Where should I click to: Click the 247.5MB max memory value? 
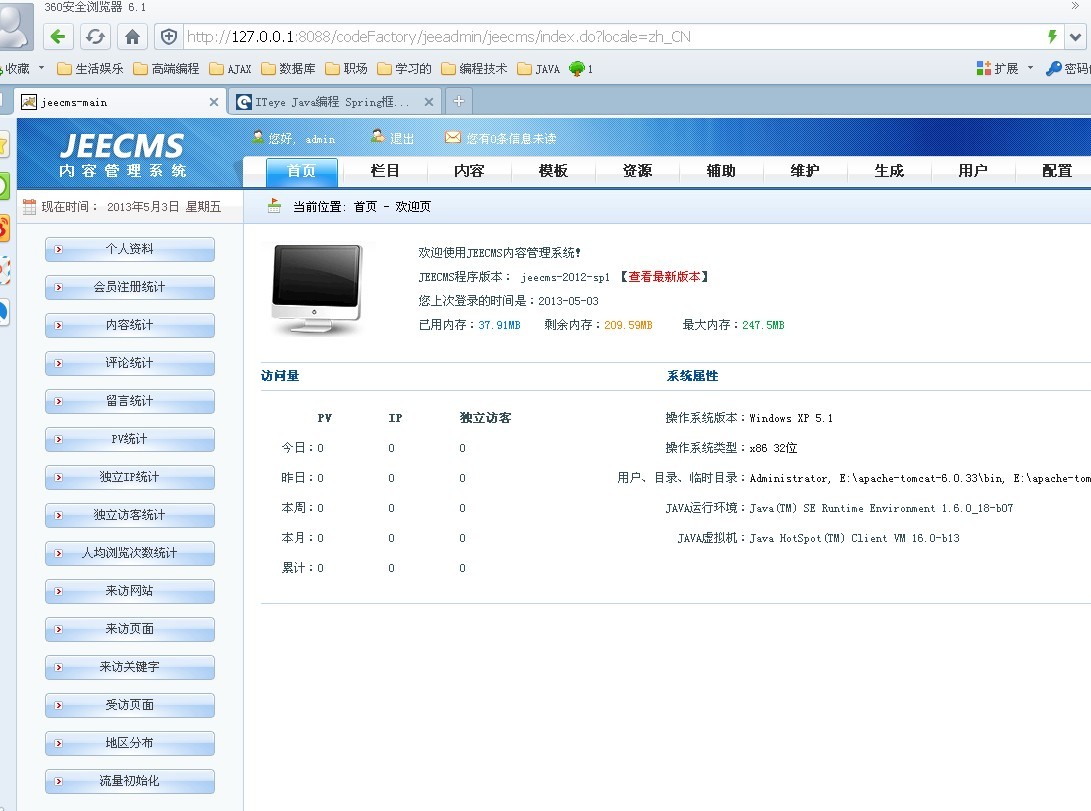pyautogui.click(x=763, y=325)
